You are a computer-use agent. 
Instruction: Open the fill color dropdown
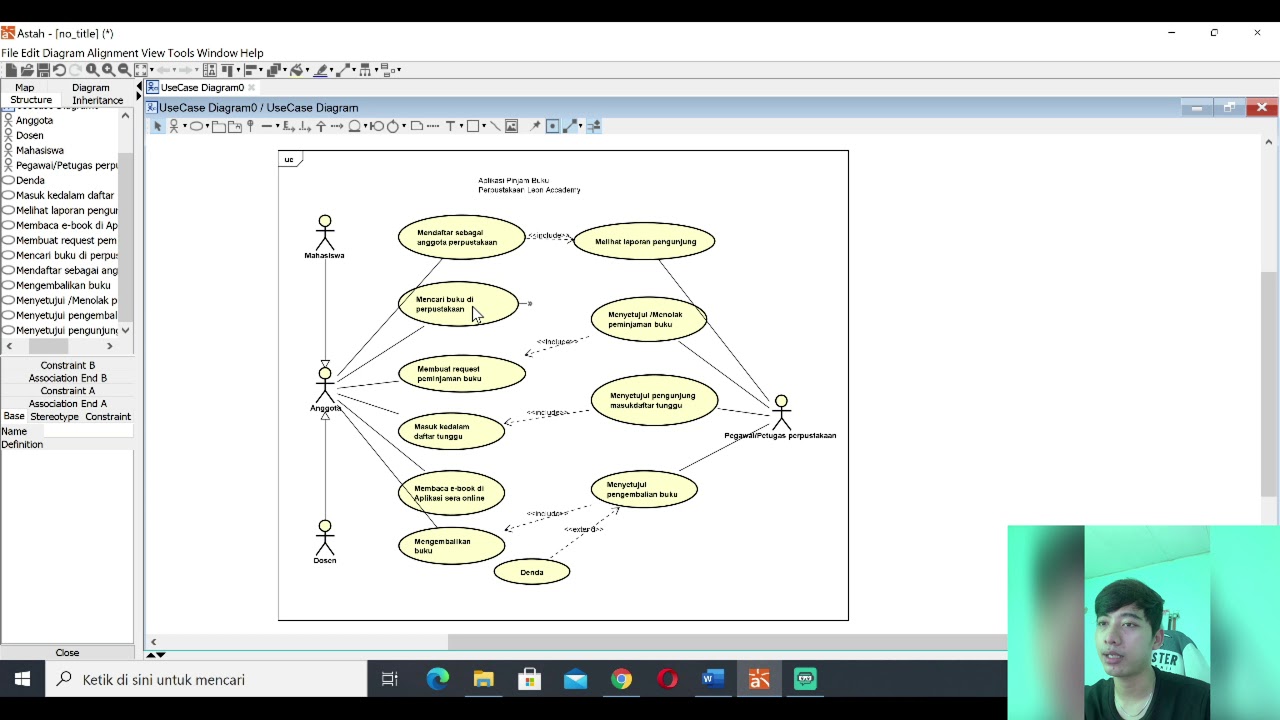coord(307,70)
